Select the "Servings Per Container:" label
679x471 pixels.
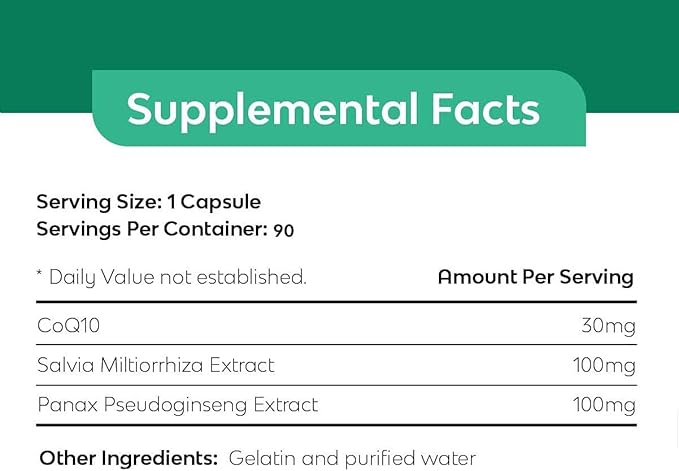[x=151, y=228]
